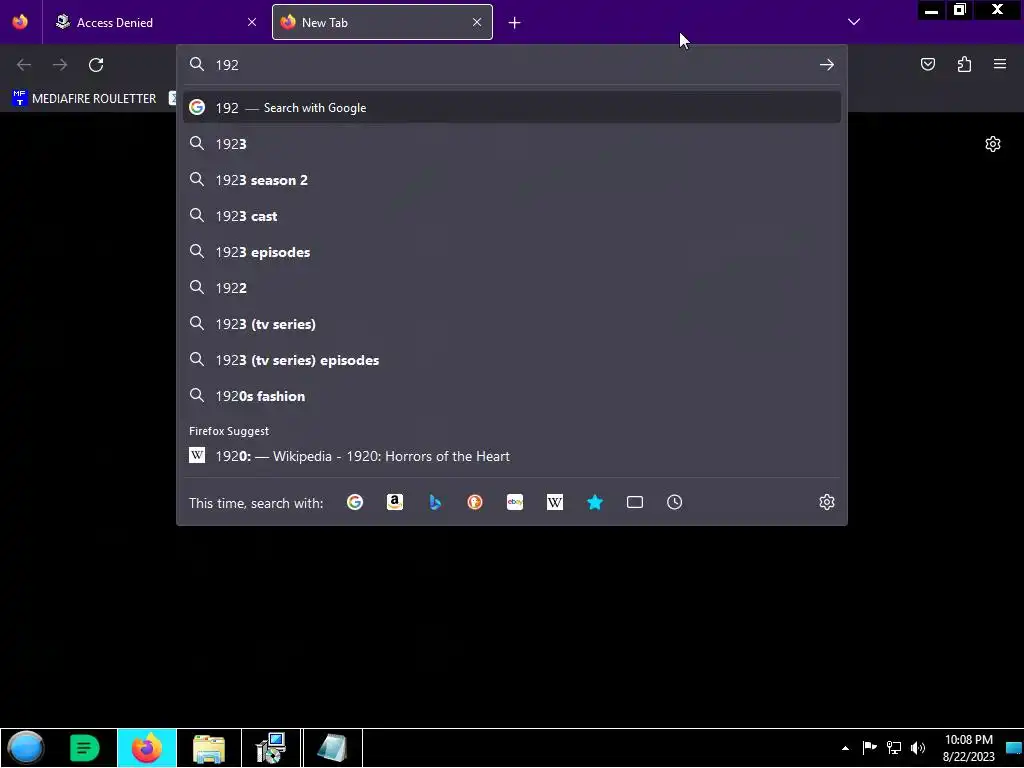Select the 1923 season 2 suggestion
The image size is (1024, 768).
(x=512, y=180)
